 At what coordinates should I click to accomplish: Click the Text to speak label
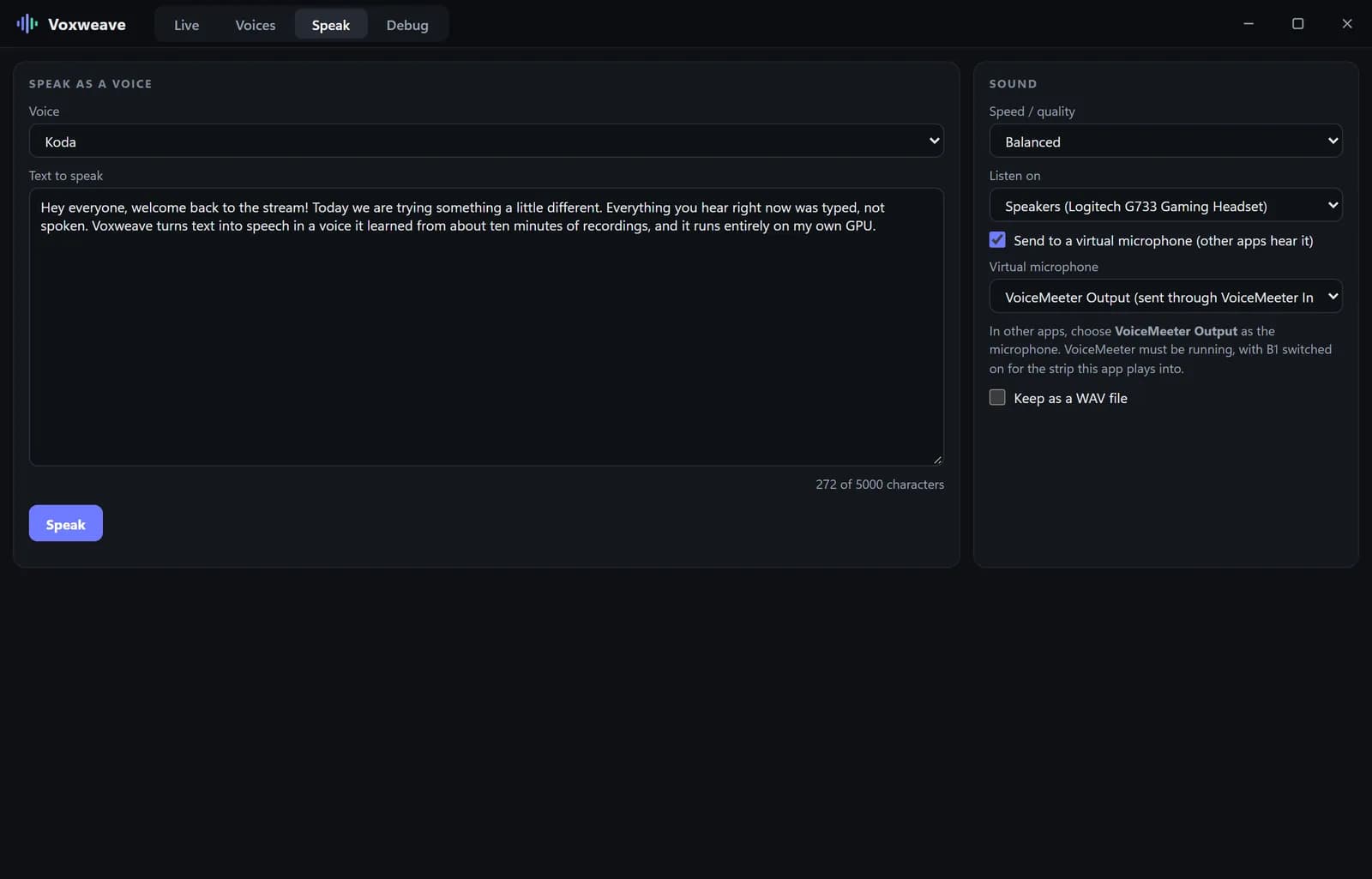point(66,176)
